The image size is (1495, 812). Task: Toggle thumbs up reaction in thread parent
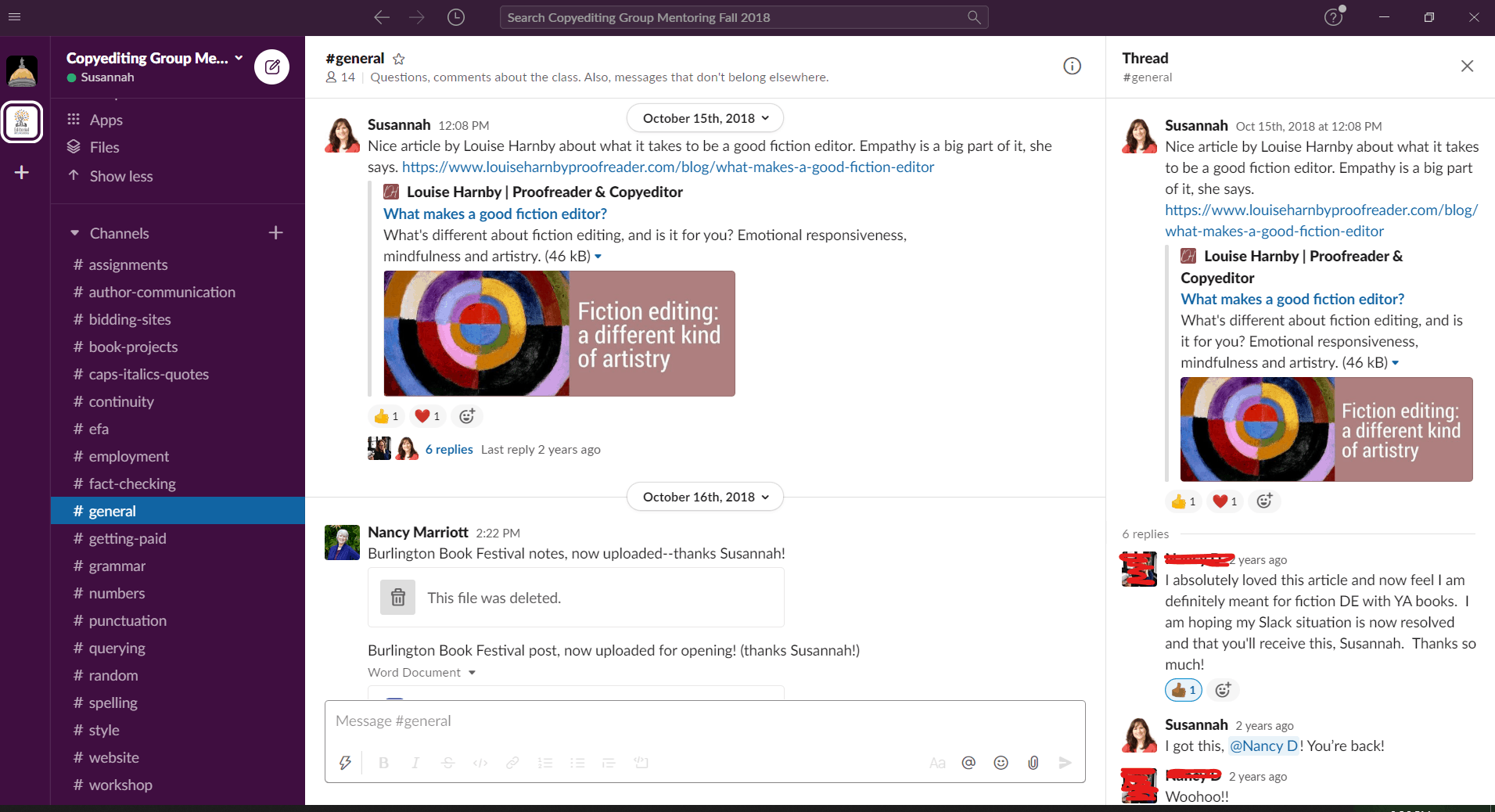[x=1183, y=501]
